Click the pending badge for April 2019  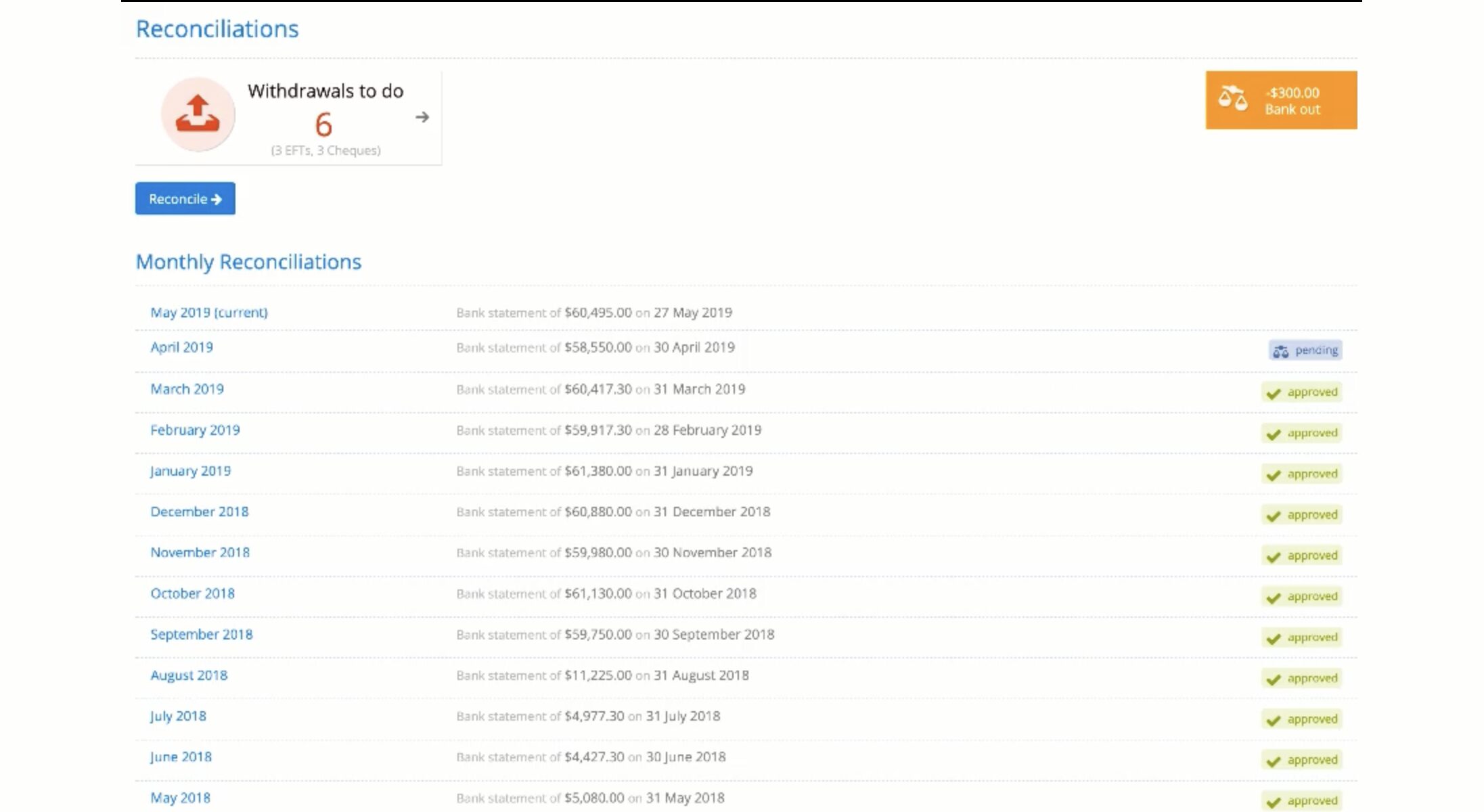click(1305, 351)
